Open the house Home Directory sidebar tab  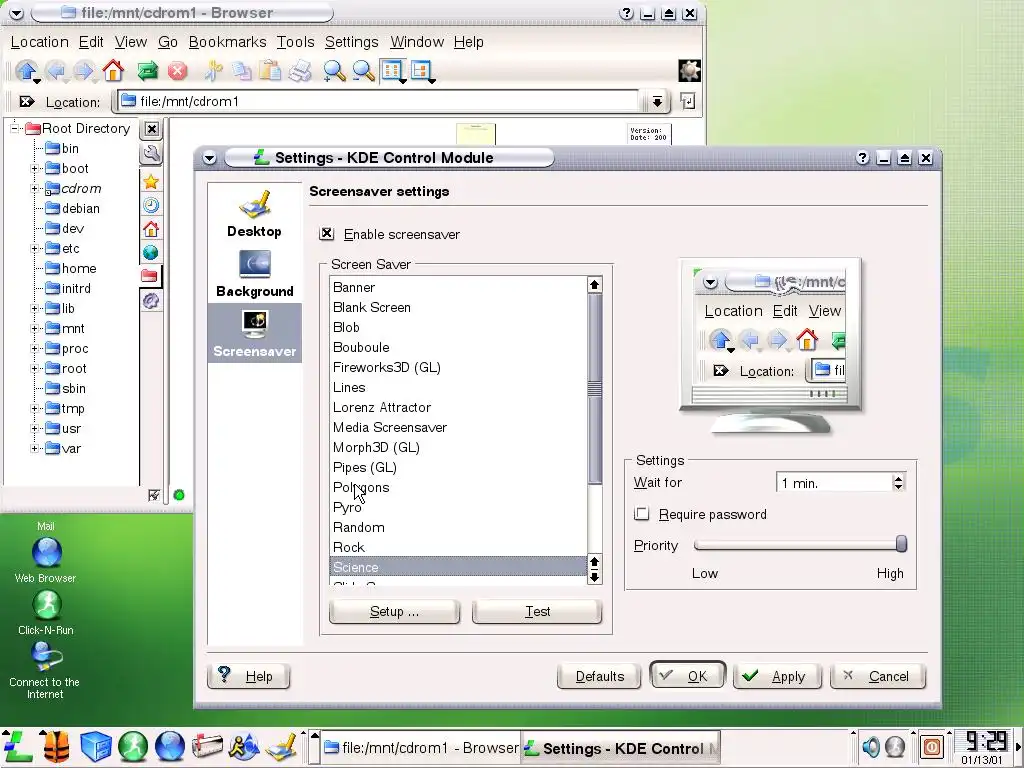(x=151, y=229)
